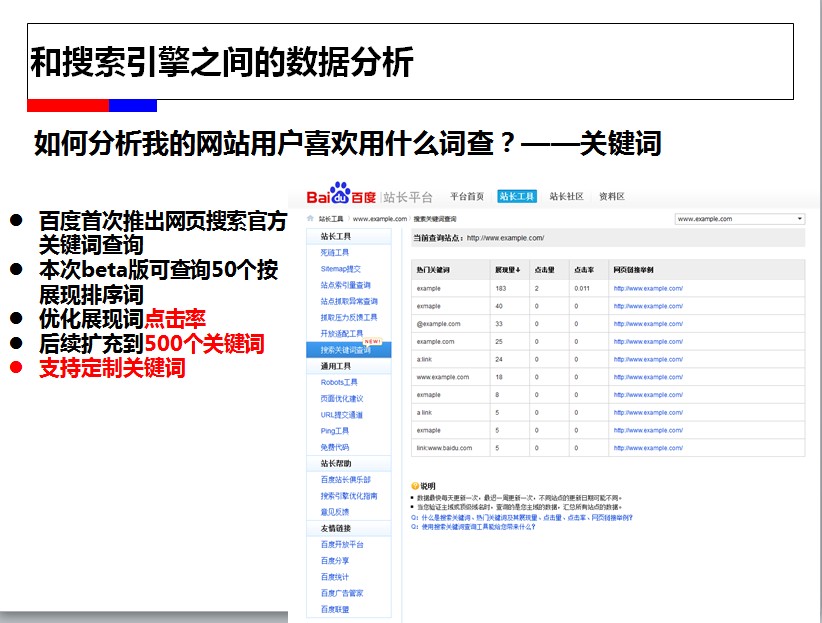Select the 站长工具 top tab
The image size is (822, 623).
tap(517, 196)
